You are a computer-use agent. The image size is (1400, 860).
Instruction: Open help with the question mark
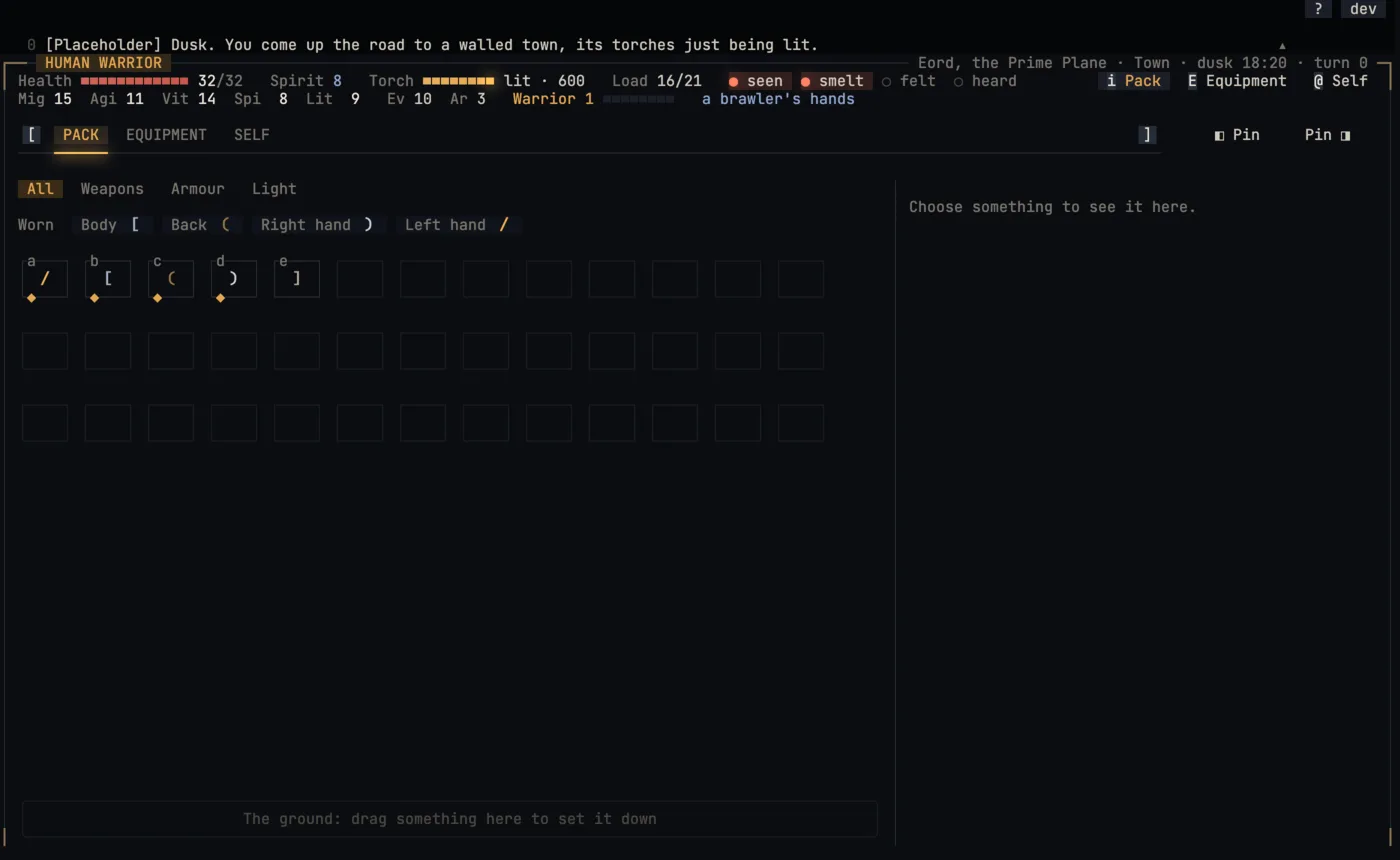(x=1318, y=9)
